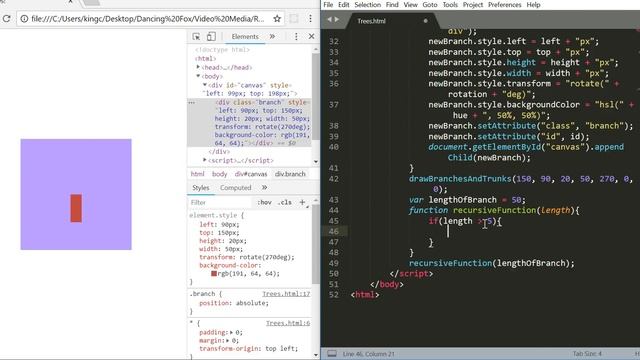This screenshot has width=640, height=360.
Task: Go to the next tab with right arrow
Action: point(337,19)
